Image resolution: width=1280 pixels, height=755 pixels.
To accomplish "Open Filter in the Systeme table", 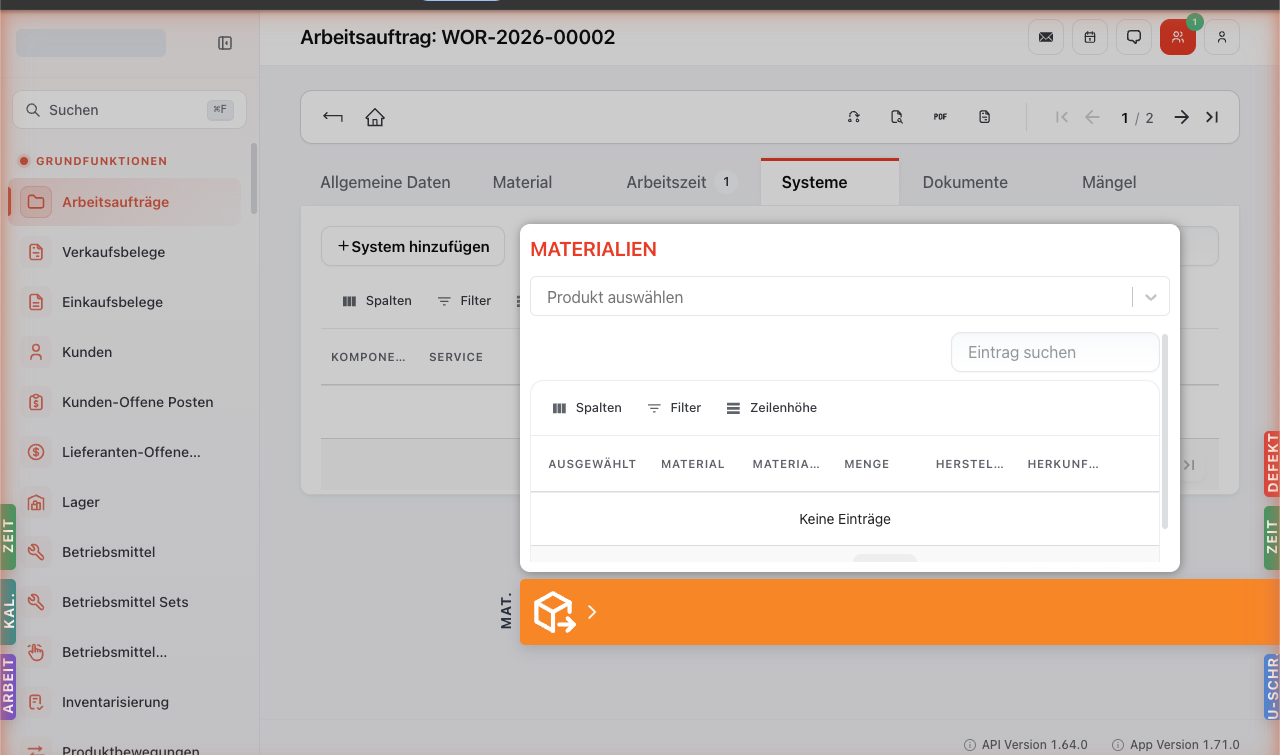I will pos(464,300).
